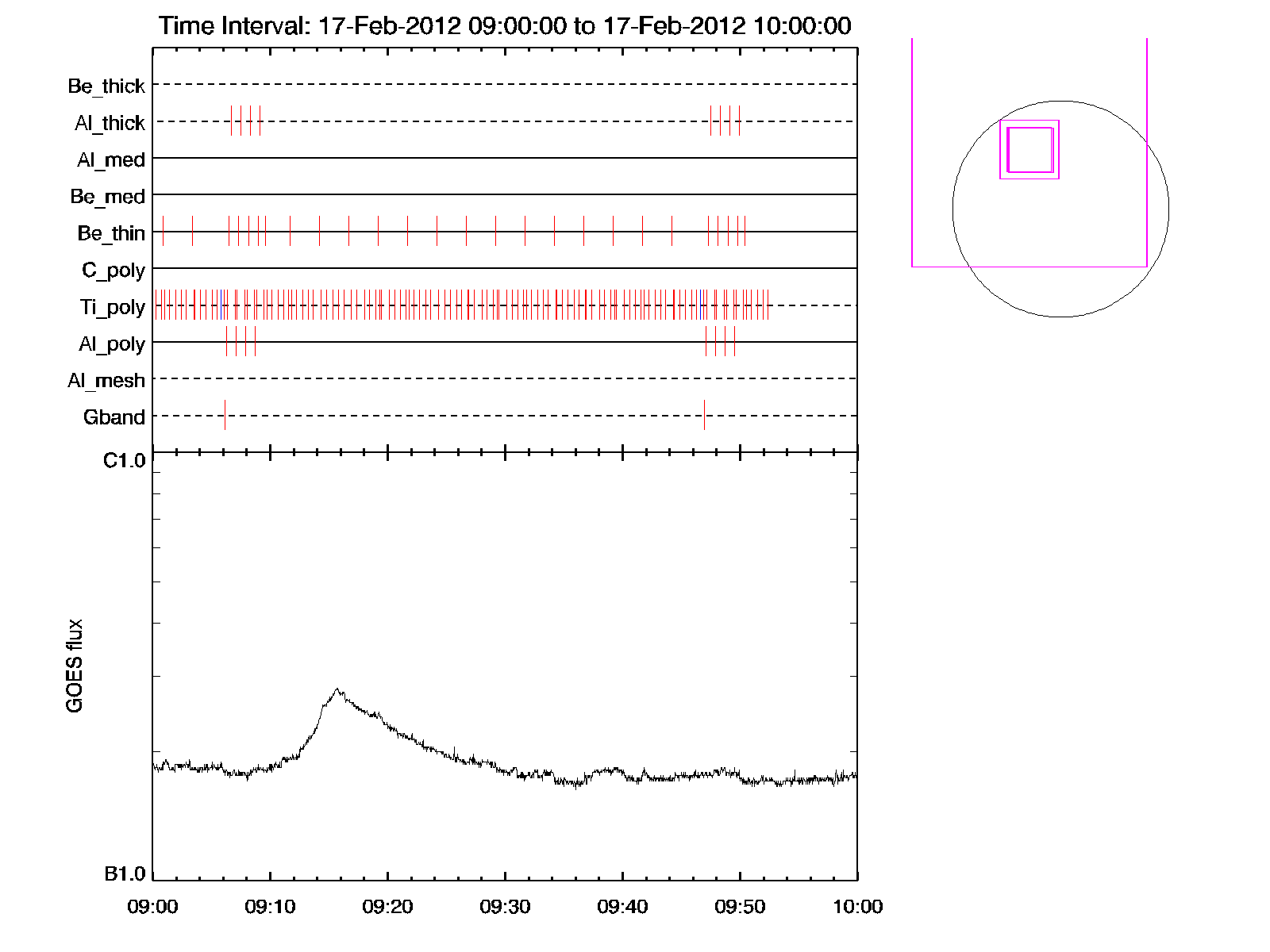Screen dimensions: 1270x952
Task: Click the second Gband marker near 09:47
Action: tap(704, 415)
